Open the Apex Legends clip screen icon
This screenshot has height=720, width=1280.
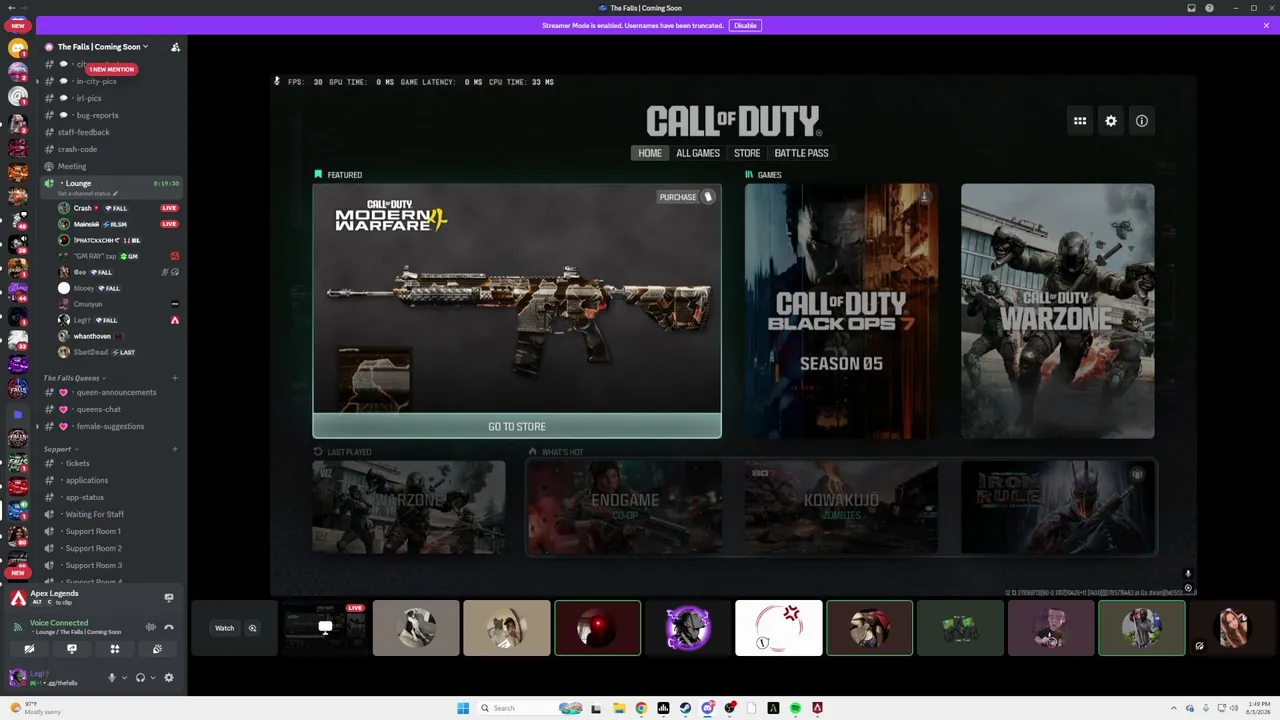coord(169,598)
